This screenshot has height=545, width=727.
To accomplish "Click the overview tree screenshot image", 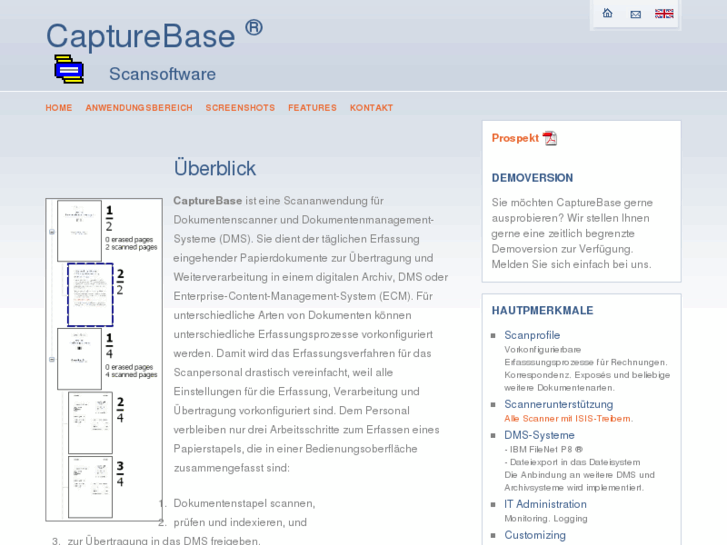I will (104, 359).
